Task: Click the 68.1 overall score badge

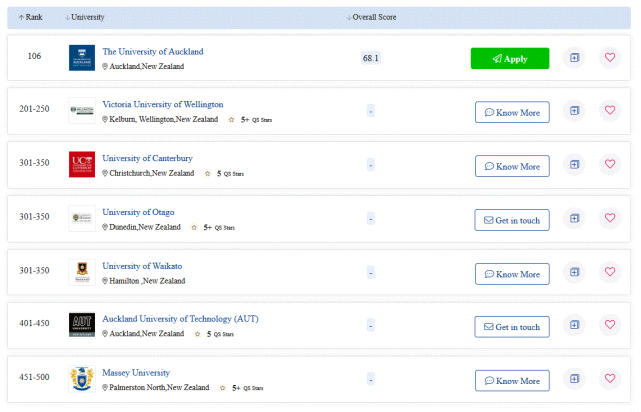Action: pos(370,58)
